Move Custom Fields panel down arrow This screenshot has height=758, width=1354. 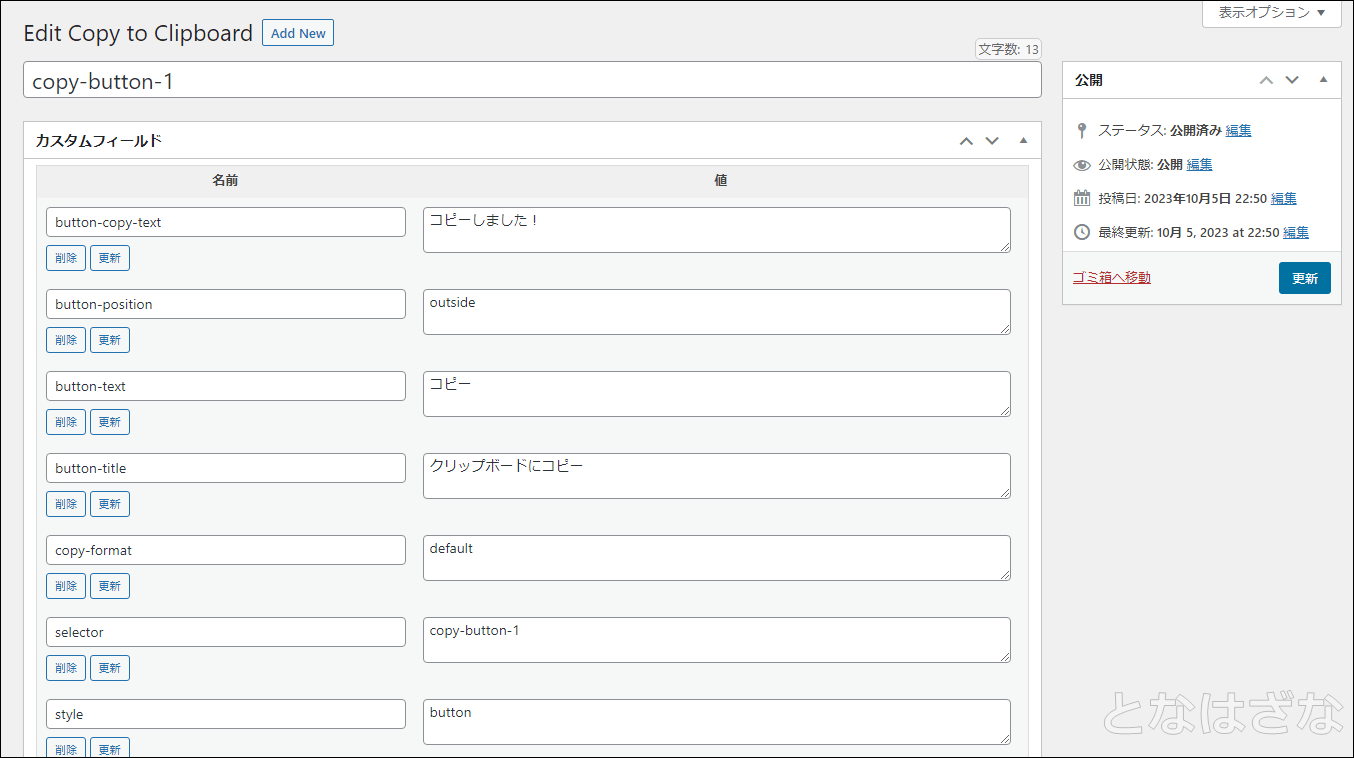992,141
